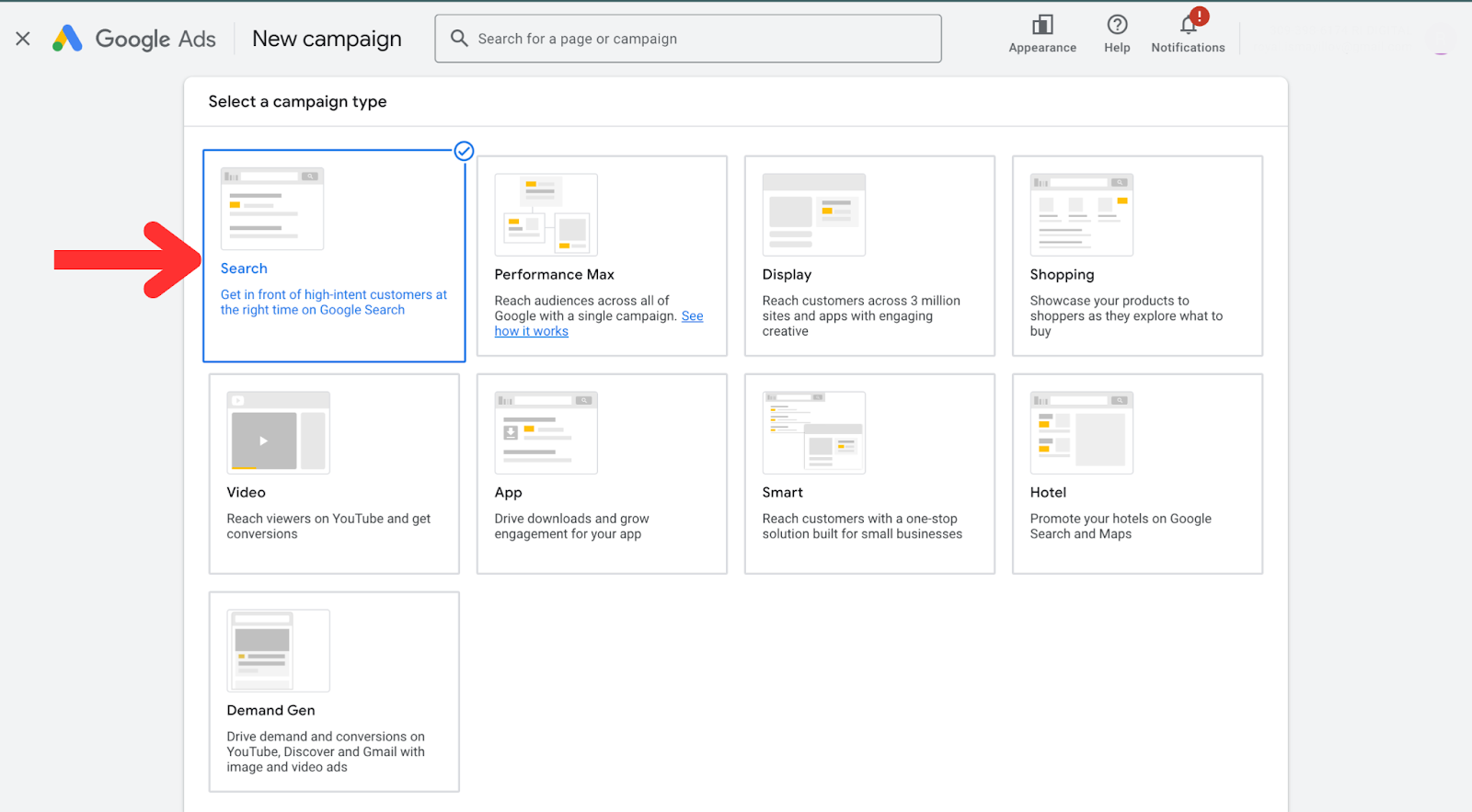Screen dimensions: 1472x812
Task: Click the search magnifier icon
Action: [459, 38]
